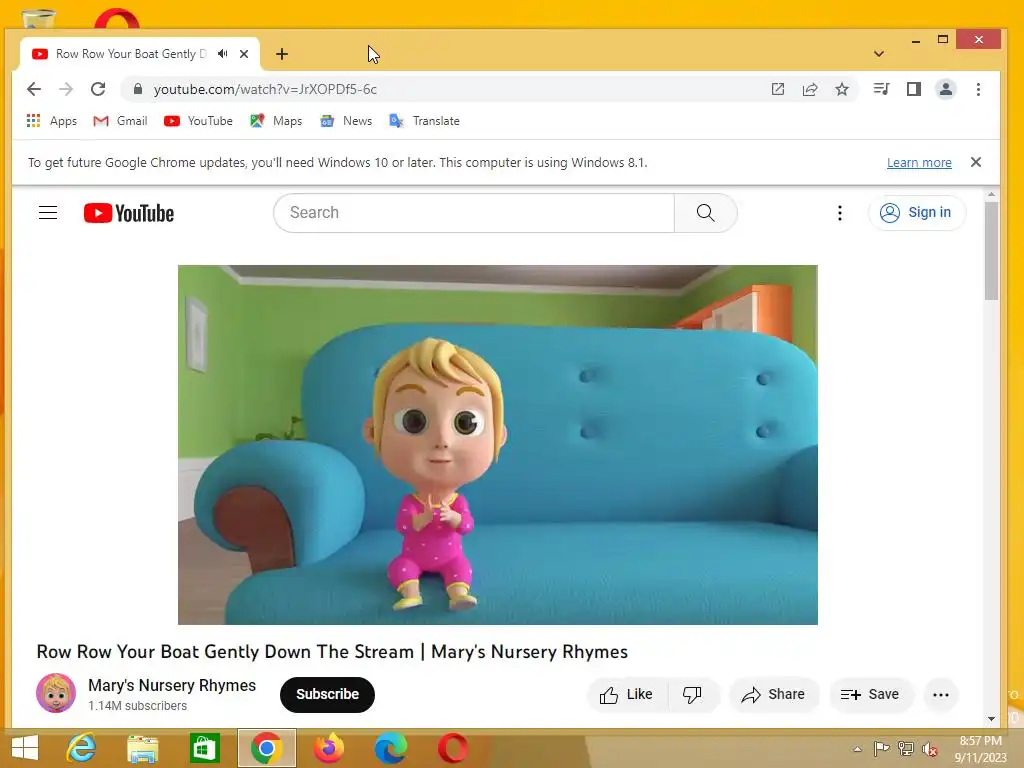Click the magnifier search button

705,213
